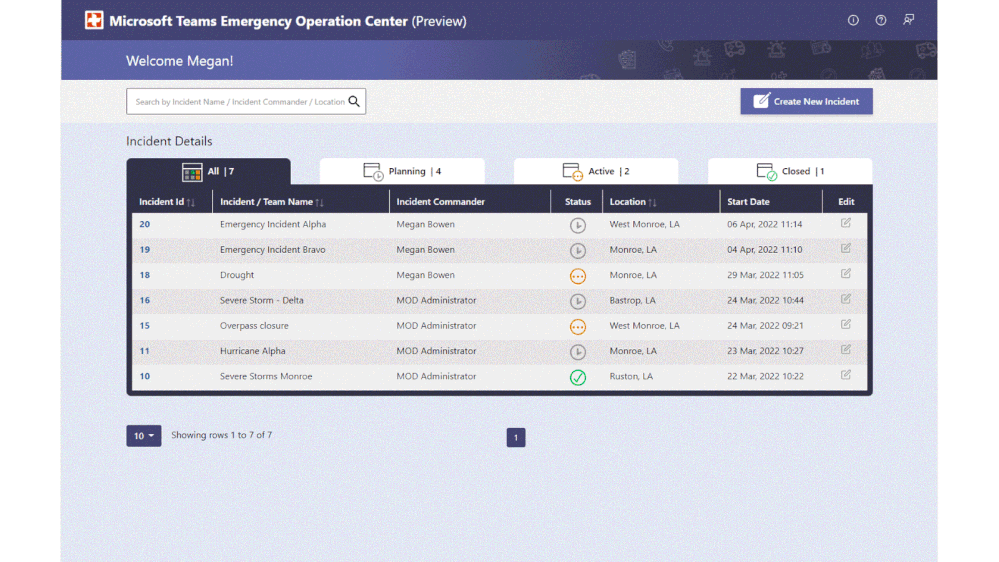Open incident Id 16 link
The width and height of the screenshot is (999, 562).
(145, 300)
